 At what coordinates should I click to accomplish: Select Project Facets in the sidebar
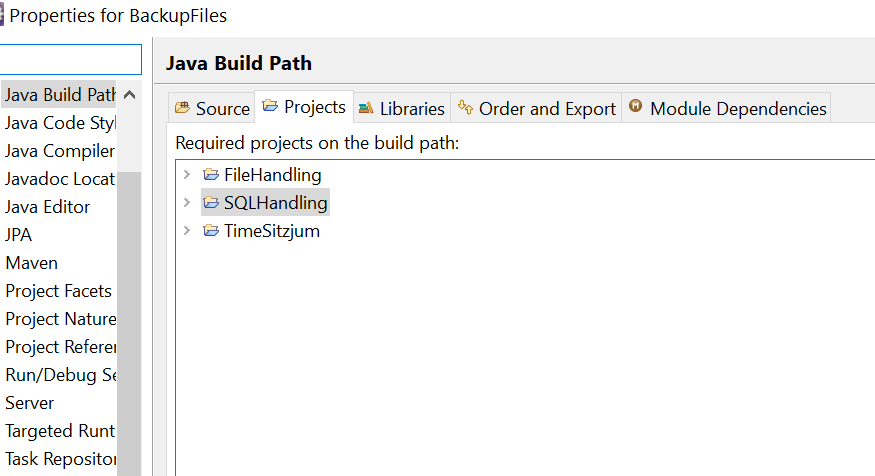pos(58,291)
